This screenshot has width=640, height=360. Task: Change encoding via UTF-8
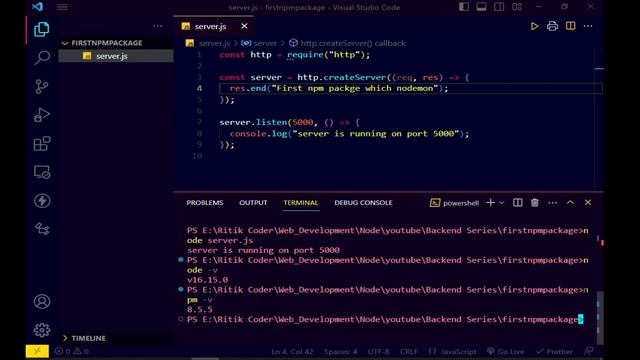(378, 351)
